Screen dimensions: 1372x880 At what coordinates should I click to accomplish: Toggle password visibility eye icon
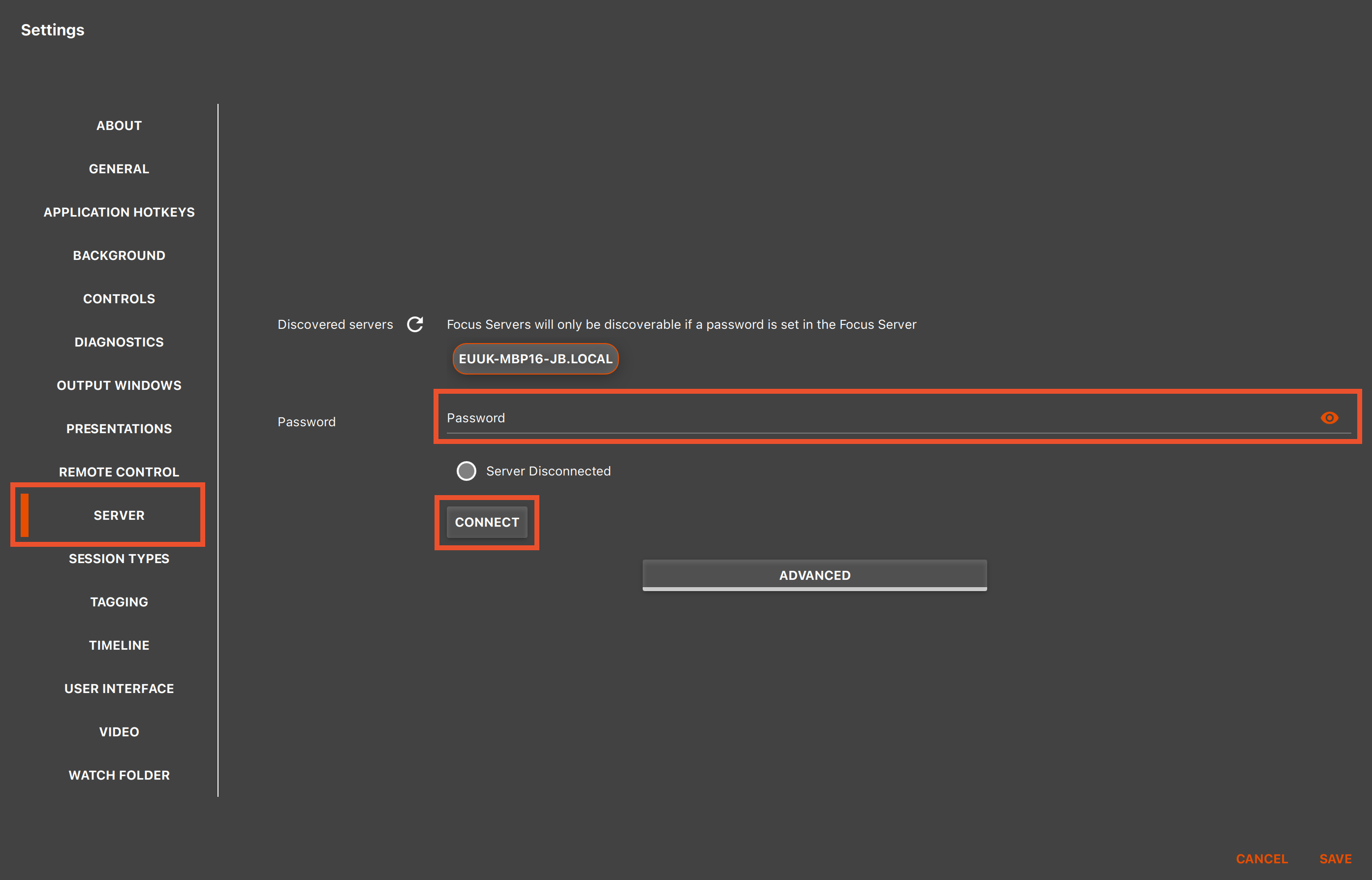(x=1329, y=418)
